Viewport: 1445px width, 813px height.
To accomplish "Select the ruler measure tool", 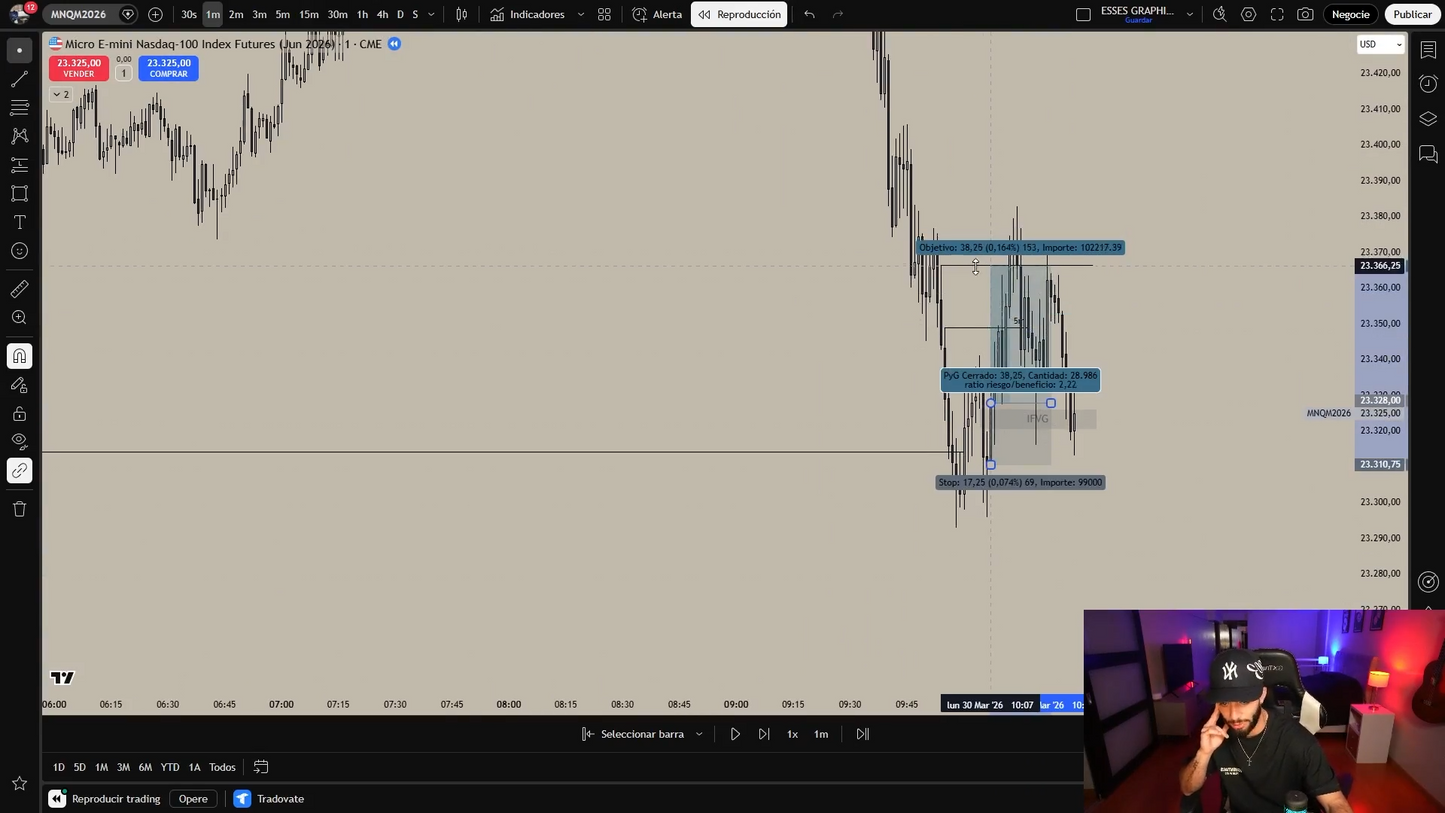I will click(19, 289).
